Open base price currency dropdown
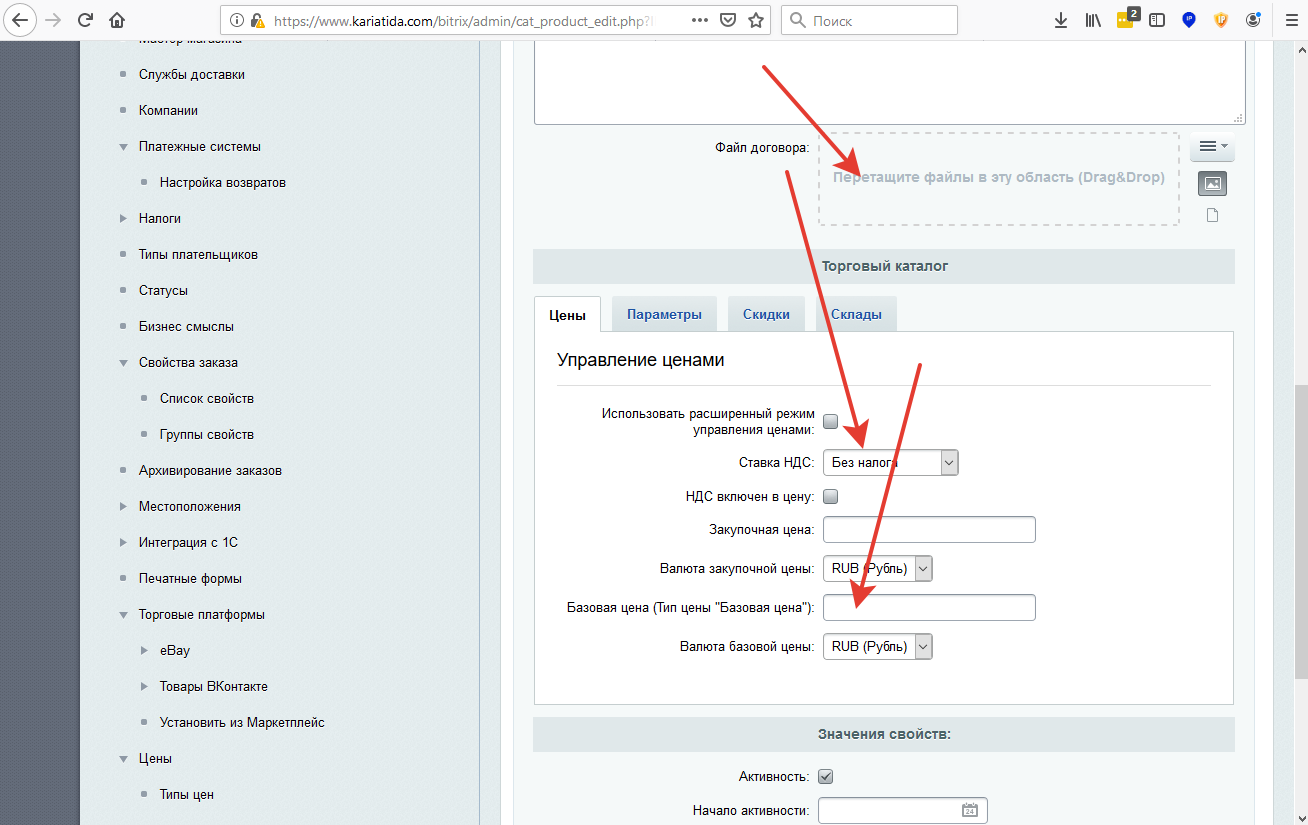This screenshot has width=1308, height=825. coord(877,647)
